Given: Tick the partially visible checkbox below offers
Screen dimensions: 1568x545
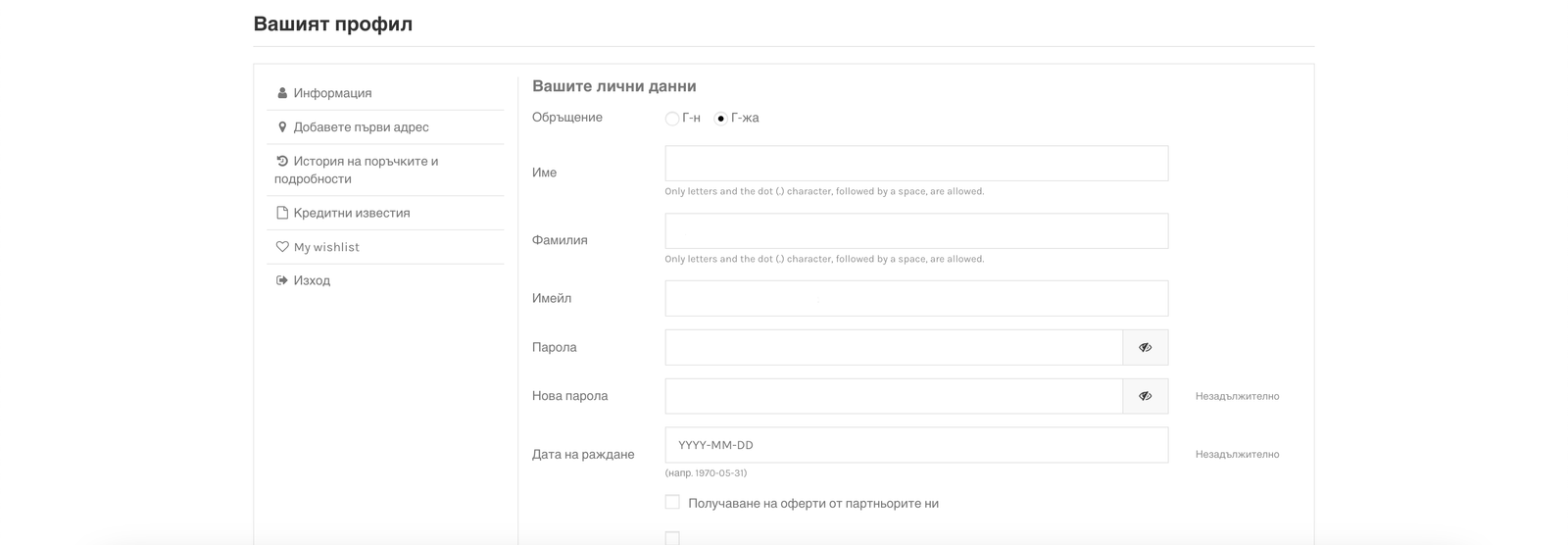Looking at the screenshot, I should tap(672, 538).
